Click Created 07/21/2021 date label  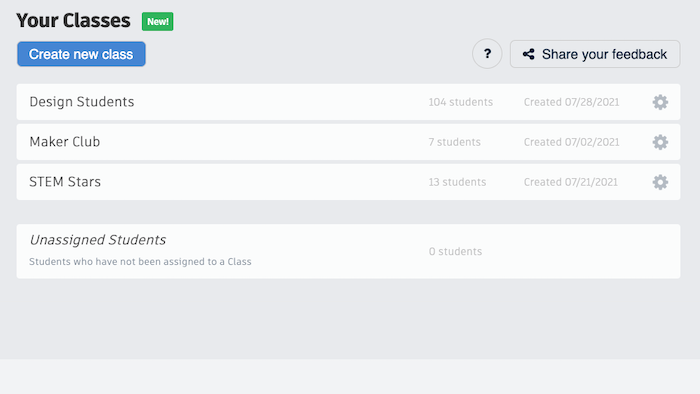tap(571, 182)
